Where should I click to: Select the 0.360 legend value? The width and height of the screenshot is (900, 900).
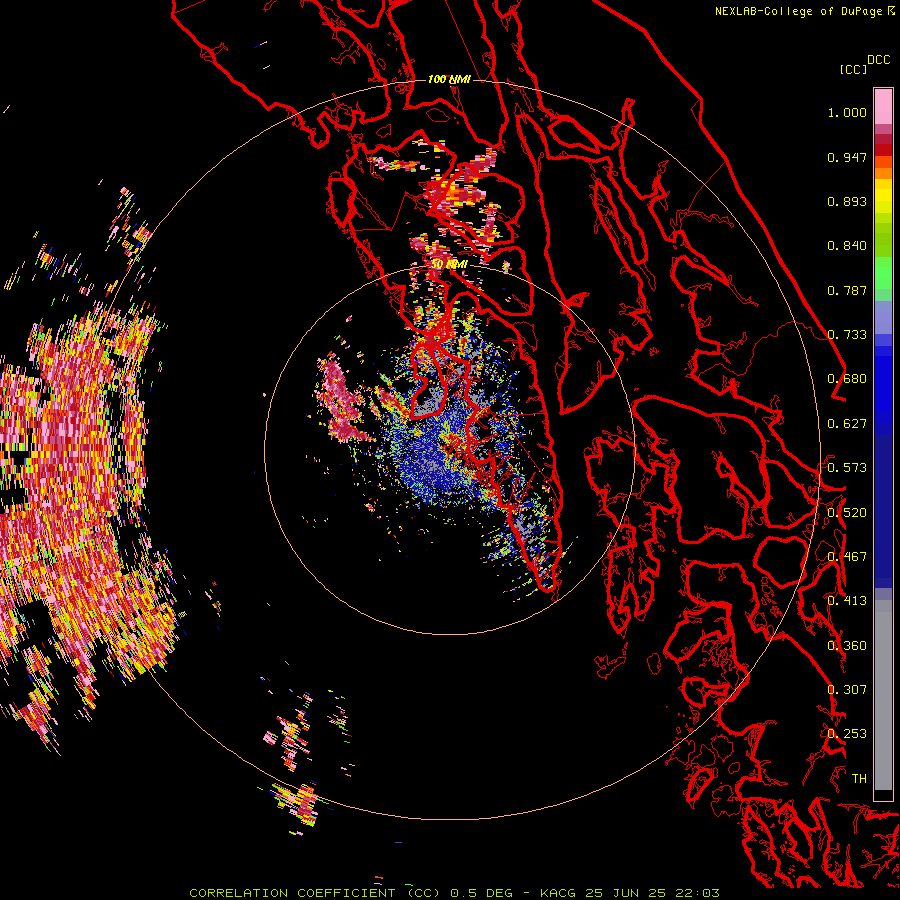pos(847,646)
